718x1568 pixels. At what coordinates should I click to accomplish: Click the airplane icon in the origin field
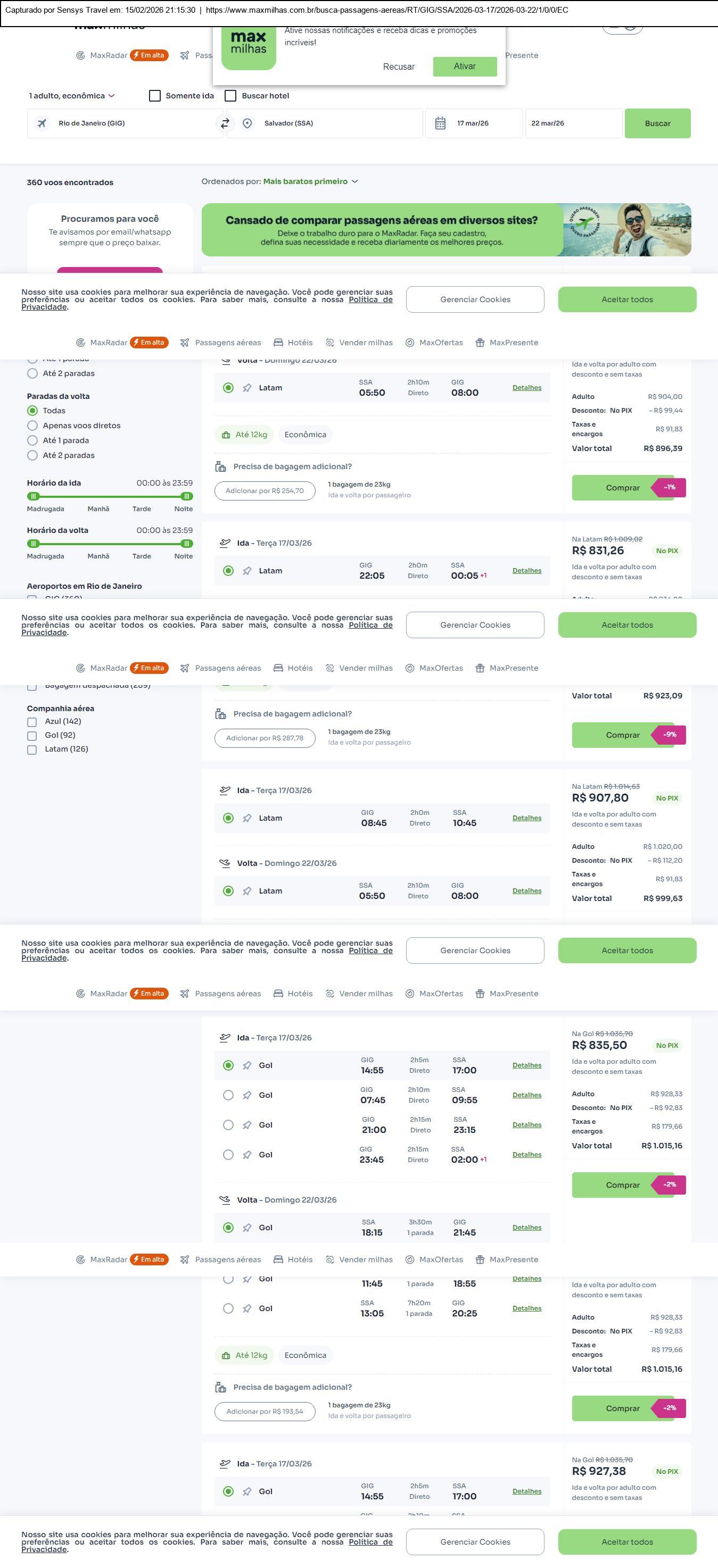pos(42,123)
